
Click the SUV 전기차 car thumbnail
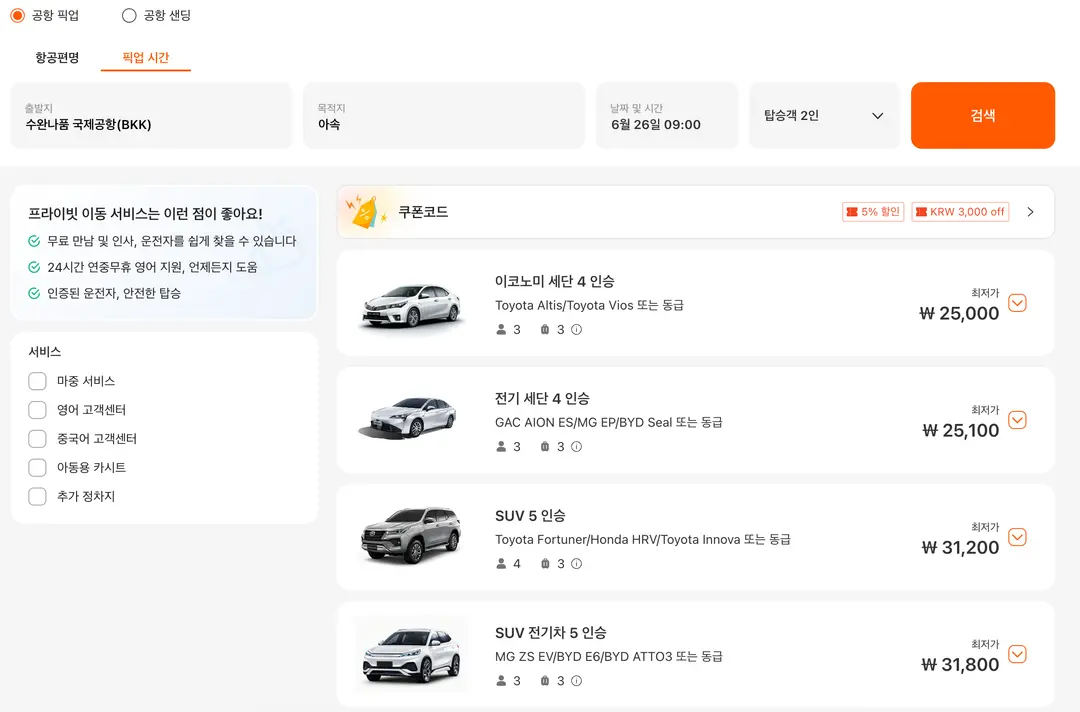[411, 655]
